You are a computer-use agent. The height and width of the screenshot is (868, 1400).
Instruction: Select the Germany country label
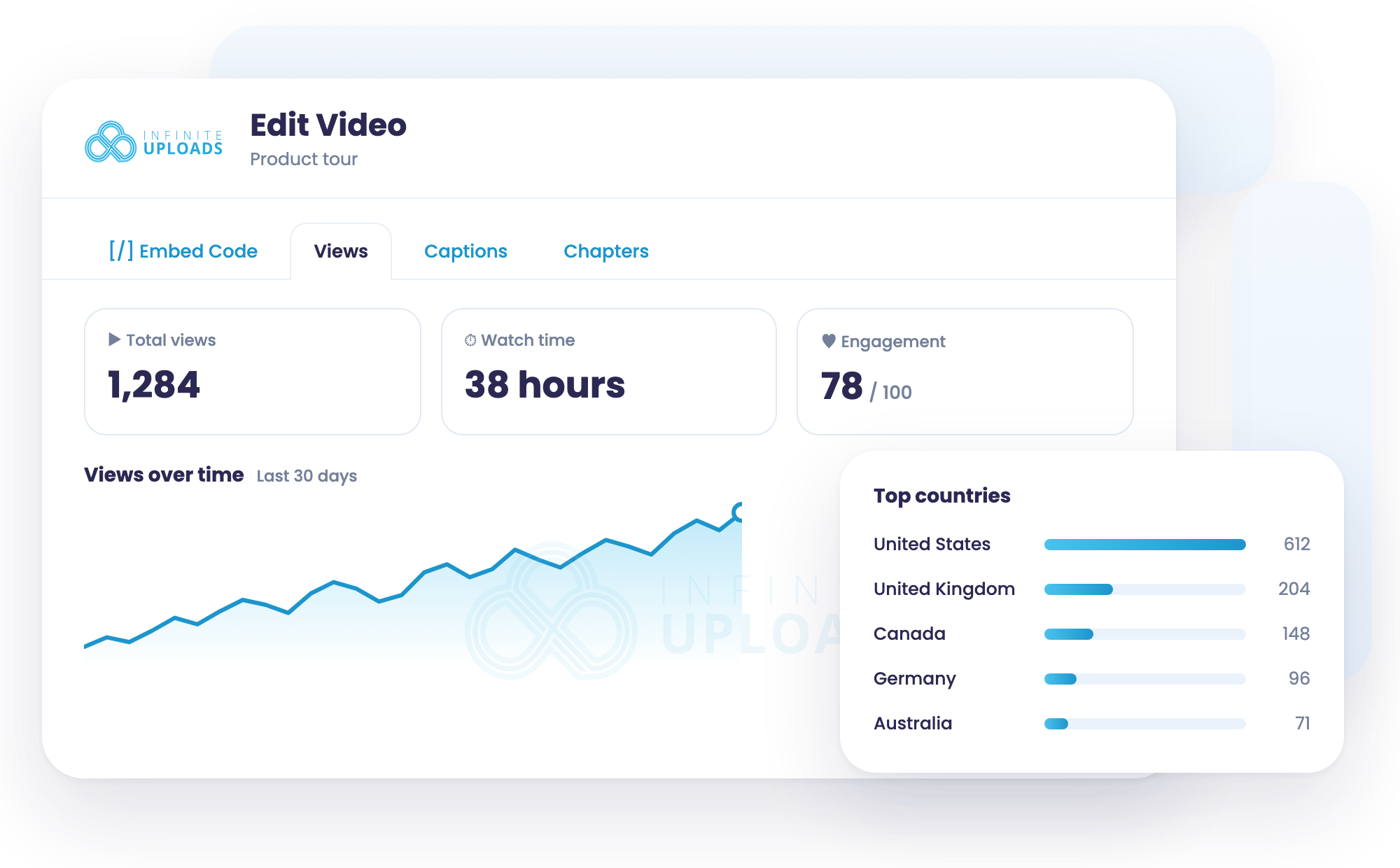coord(915,678)
